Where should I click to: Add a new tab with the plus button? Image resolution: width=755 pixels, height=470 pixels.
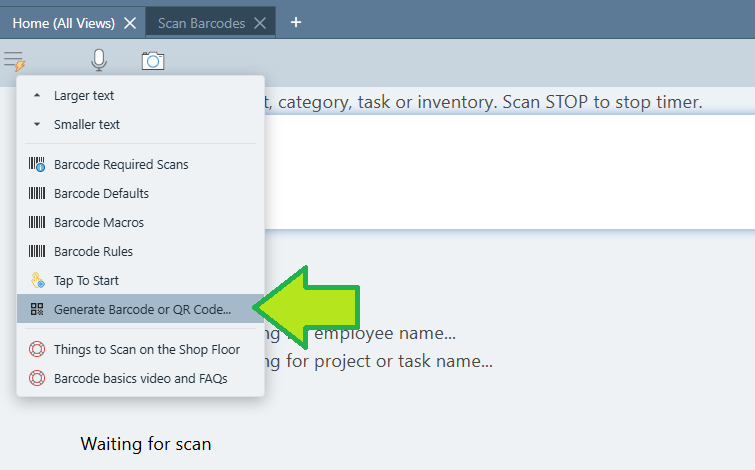(x=296, y=22)
